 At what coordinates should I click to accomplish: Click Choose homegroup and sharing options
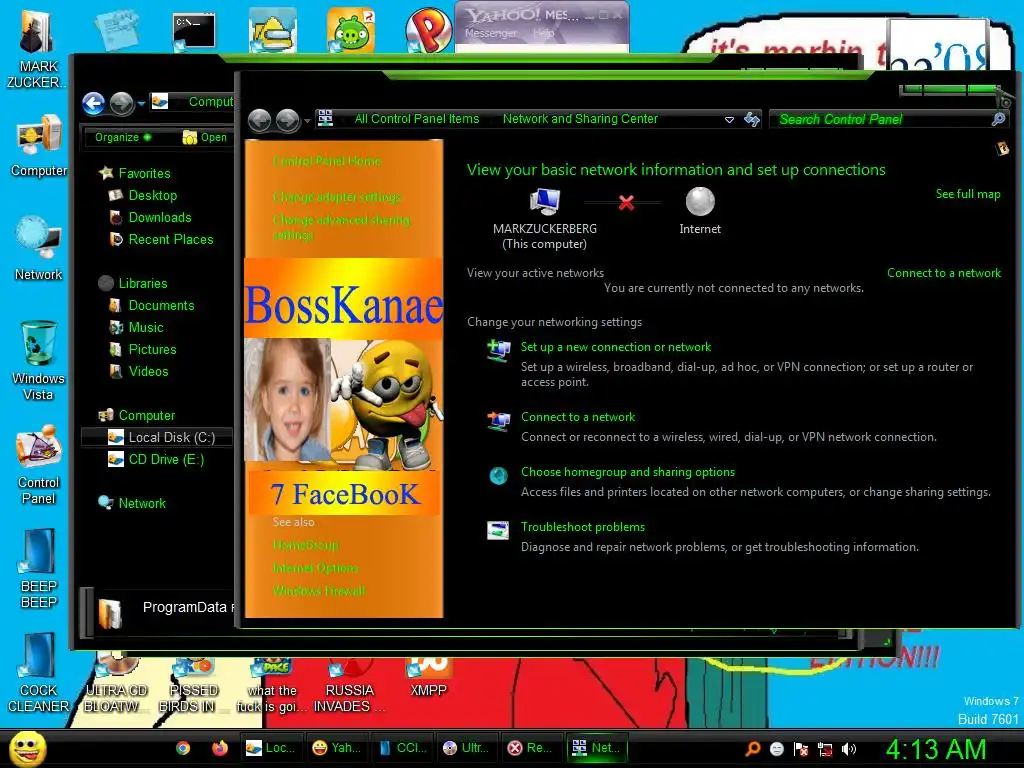coord(628,472)
